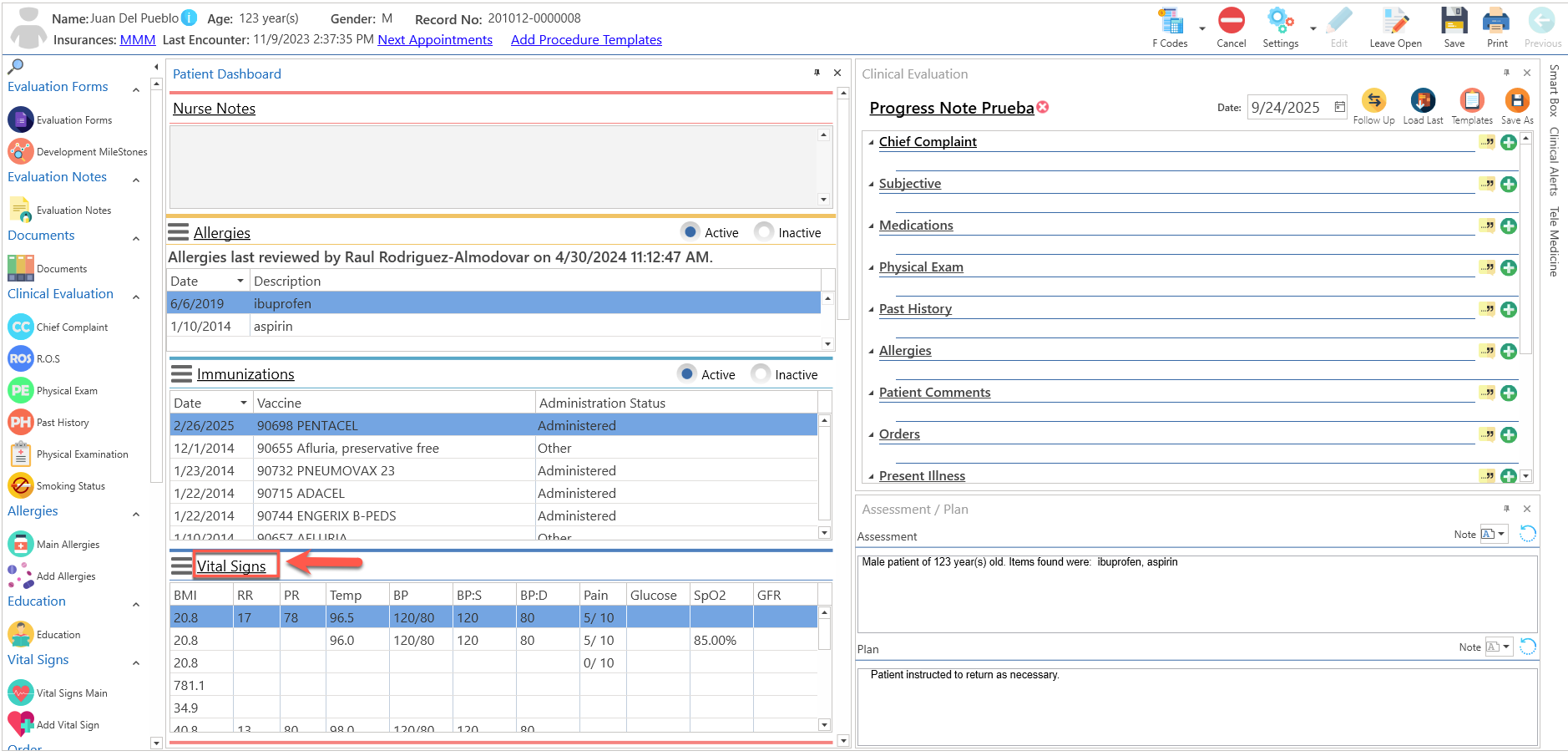Viewport: 1568px width, 756px height.
Task: Refresh the Assessment note
Action: 1527,534
